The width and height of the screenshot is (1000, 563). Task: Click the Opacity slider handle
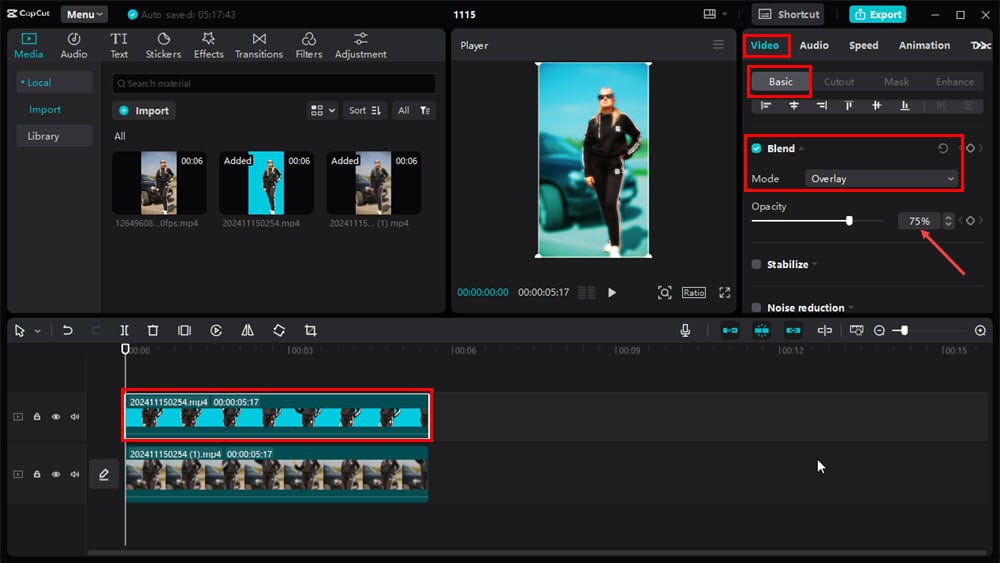click(849, 221)
